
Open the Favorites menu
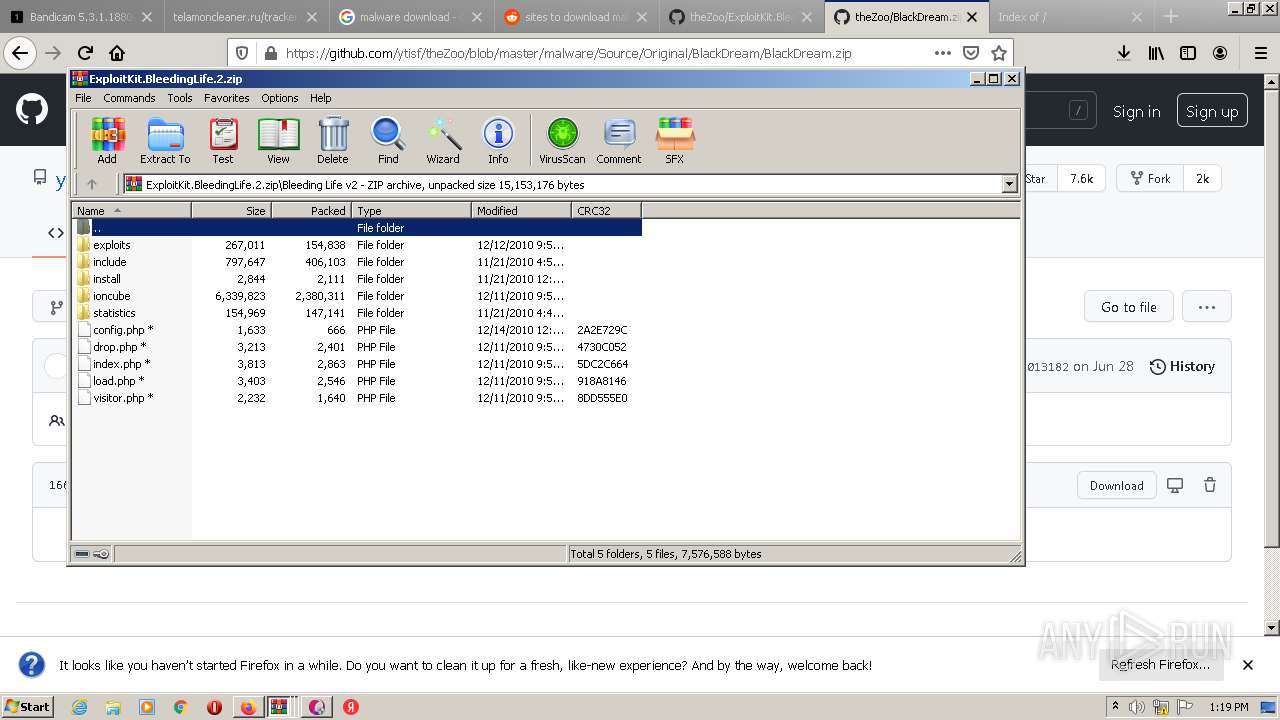[227, 98]
